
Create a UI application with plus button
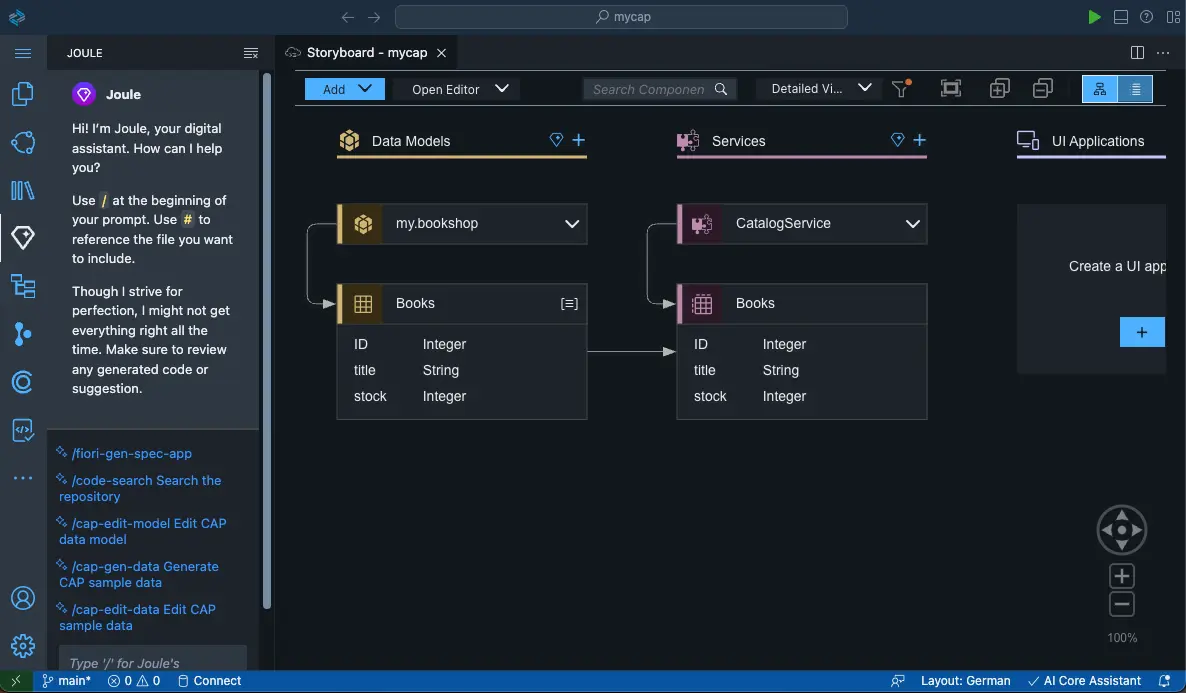pos(1141,332)
